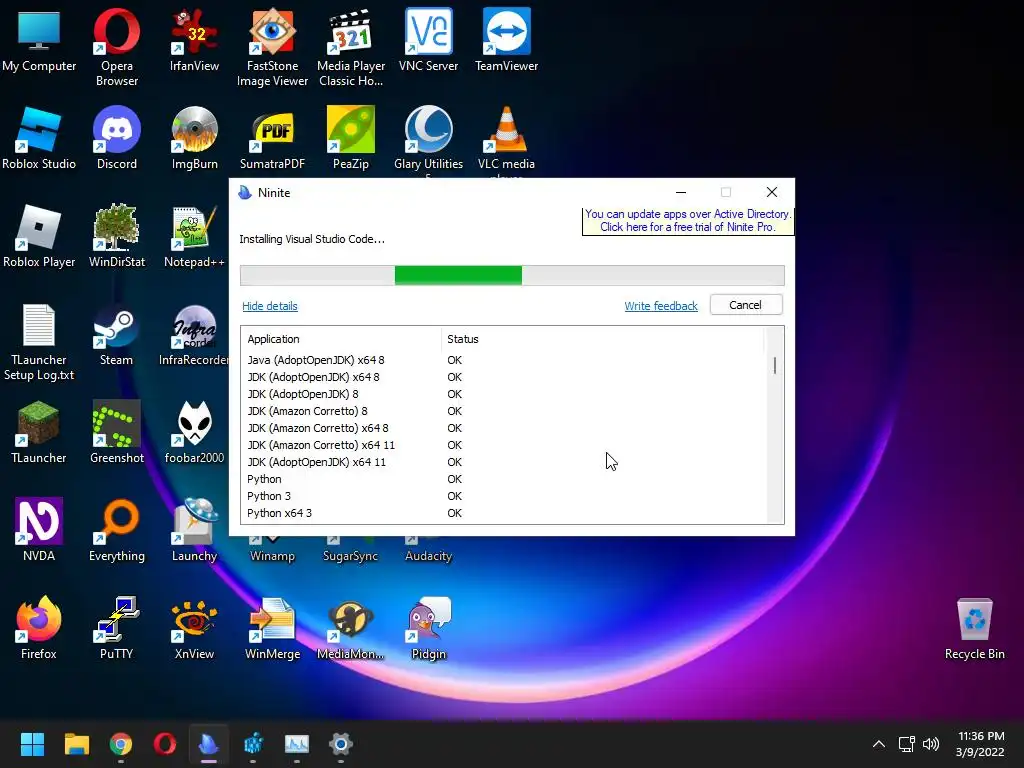Open the taskbar clock and date

[x=980, y=744]
